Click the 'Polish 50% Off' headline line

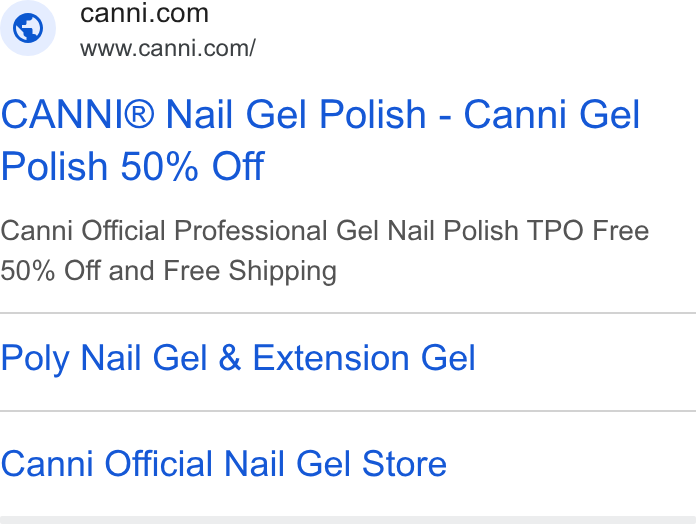pyautogui.click(x=133, y=166)
